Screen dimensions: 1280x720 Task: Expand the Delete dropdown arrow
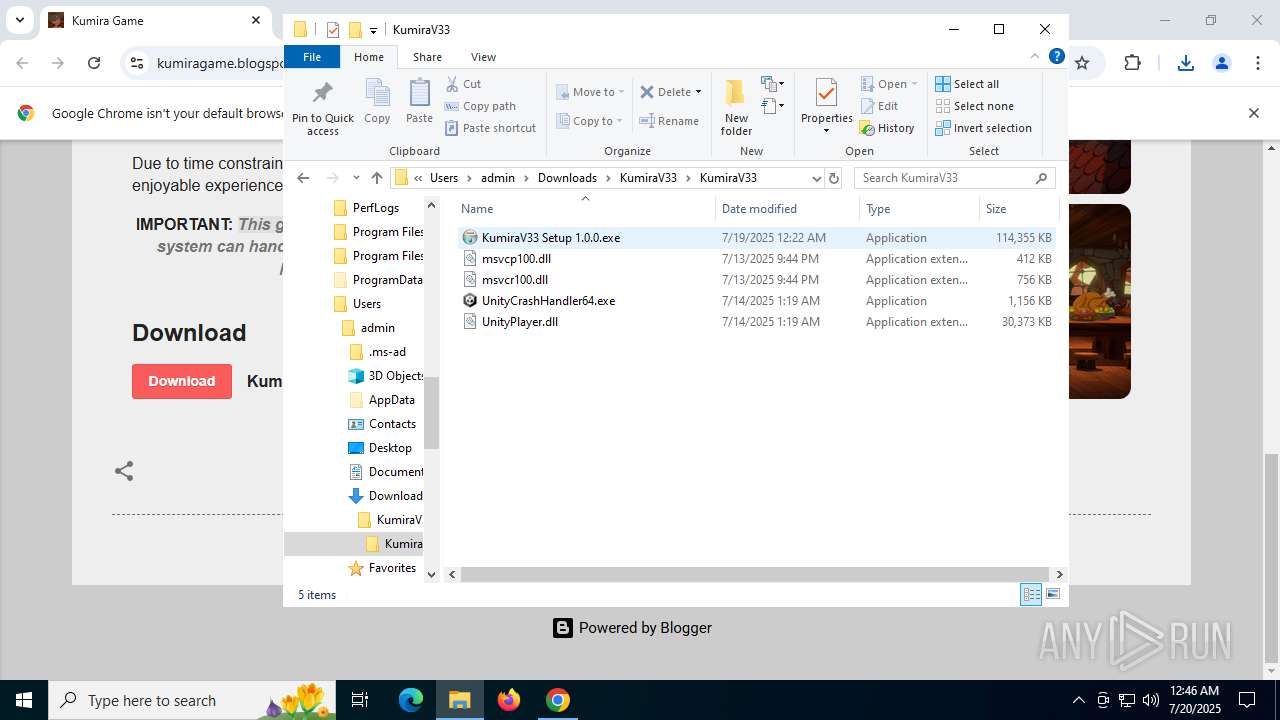(698, 92)
